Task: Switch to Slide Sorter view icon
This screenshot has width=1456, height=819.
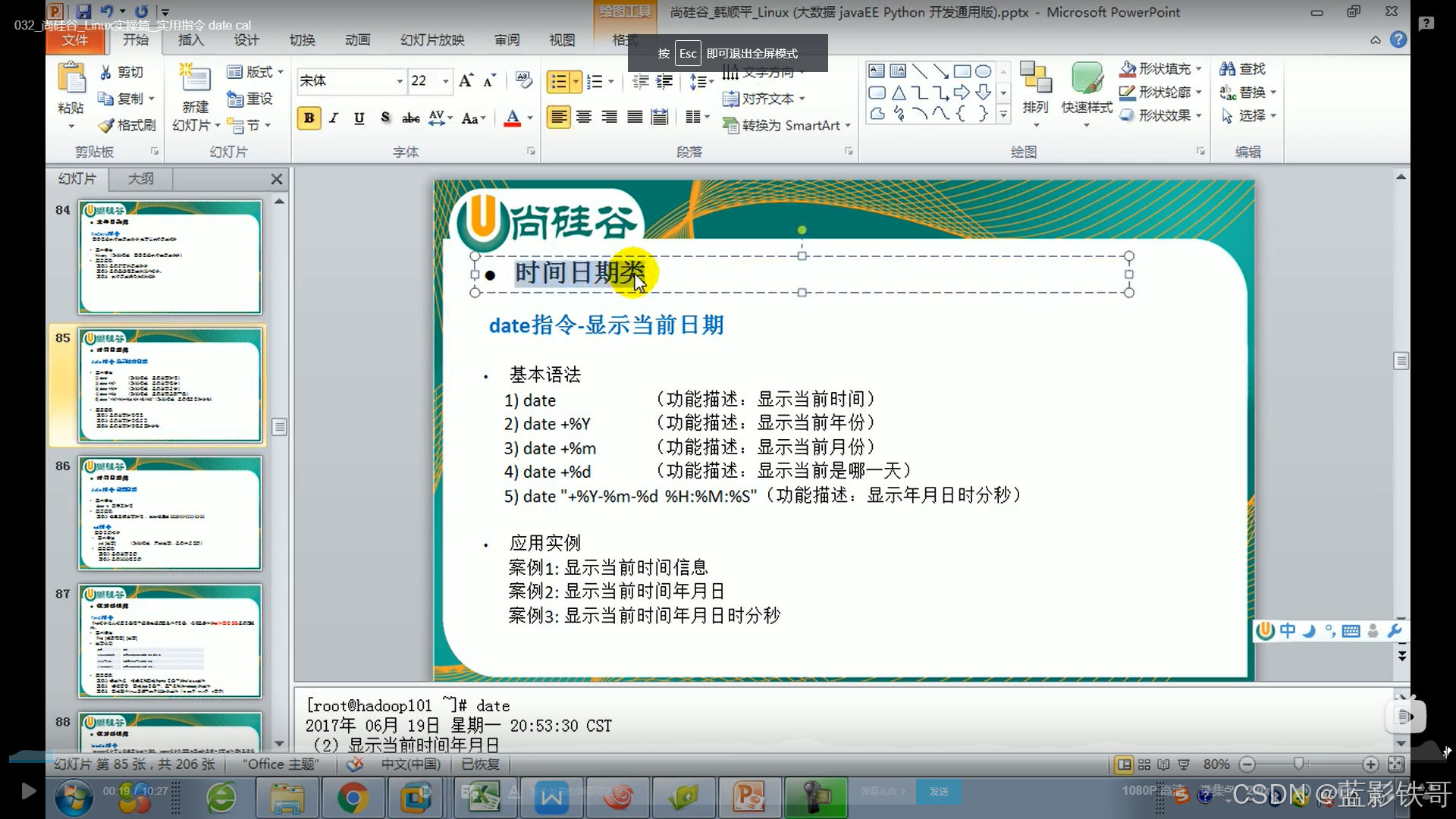Action: tap(1144, 764)
